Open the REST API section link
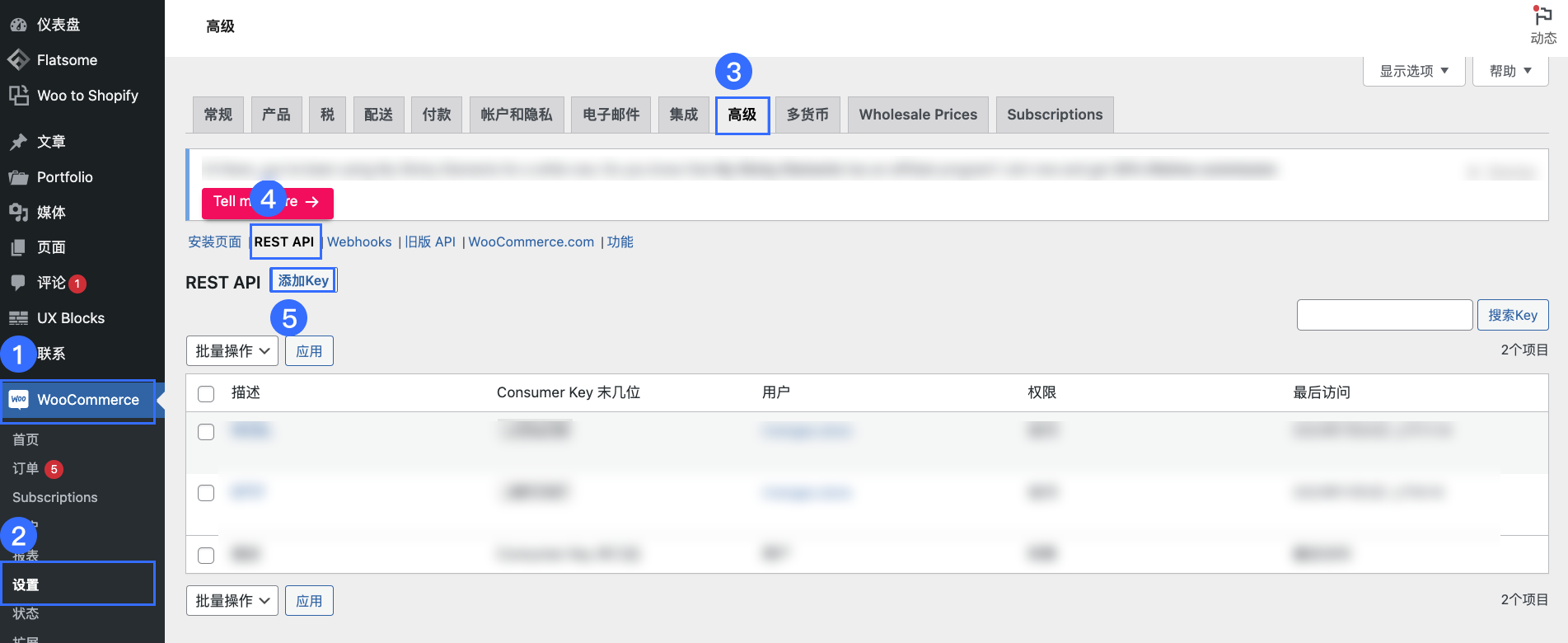Viewport: 1568px width, 643px height. click(x=284, y=242)
